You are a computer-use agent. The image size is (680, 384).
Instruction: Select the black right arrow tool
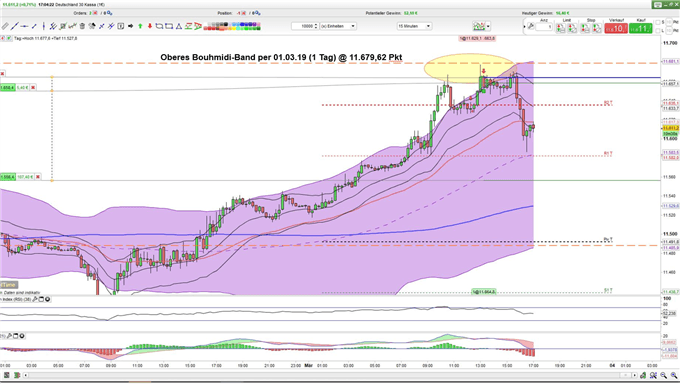tap(131, 26)
